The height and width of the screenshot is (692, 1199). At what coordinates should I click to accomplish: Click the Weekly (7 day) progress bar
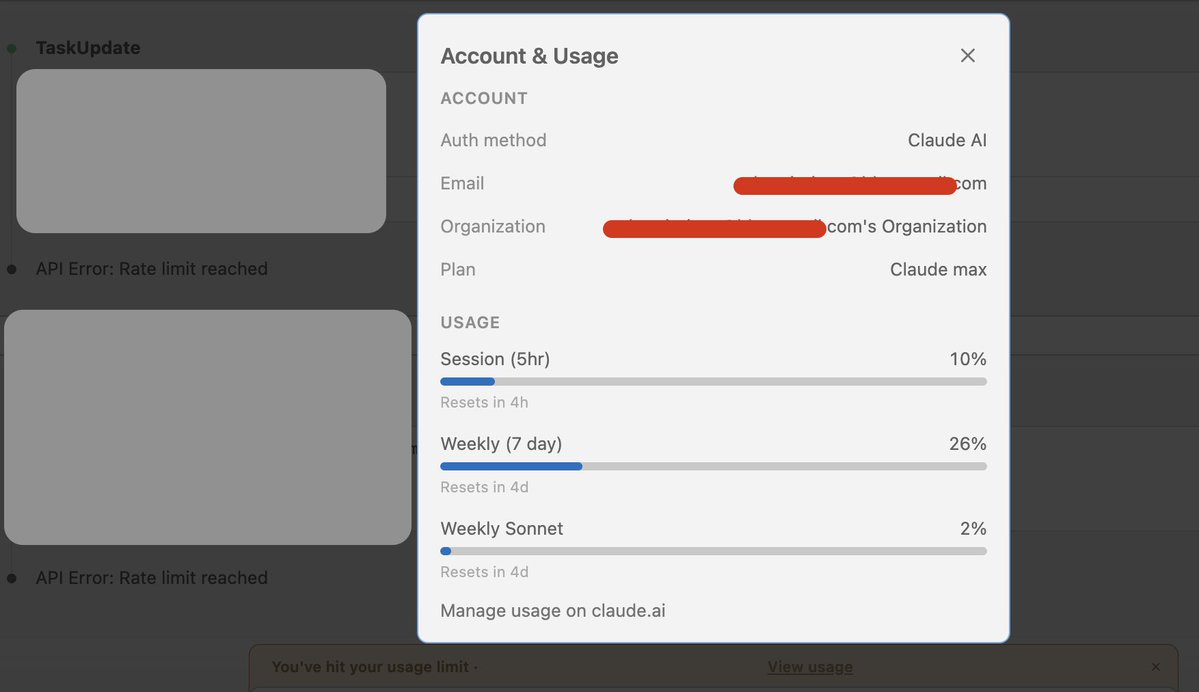coord(713,466)
